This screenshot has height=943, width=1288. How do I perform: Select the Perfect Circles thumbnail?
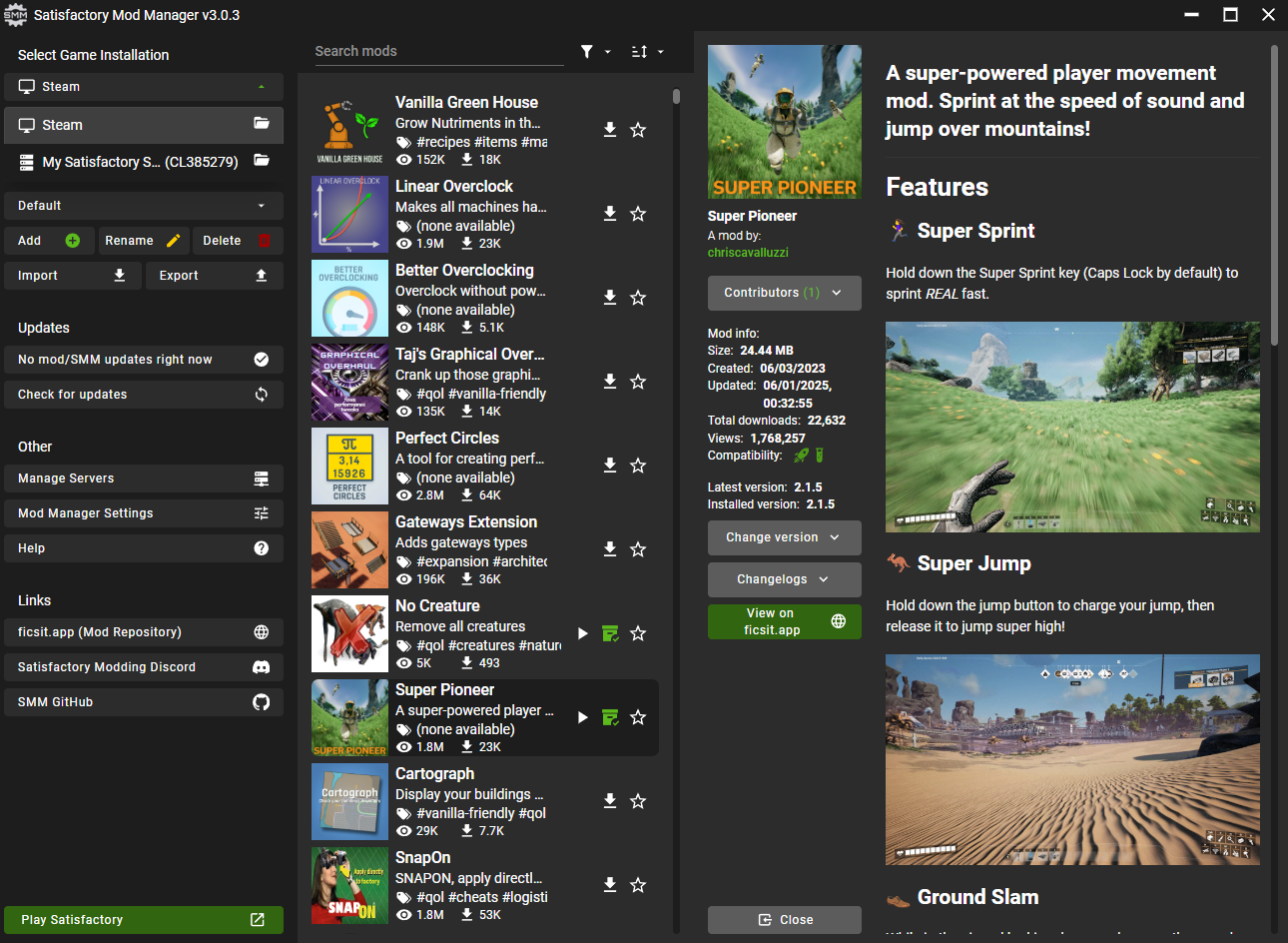[349, 466]
